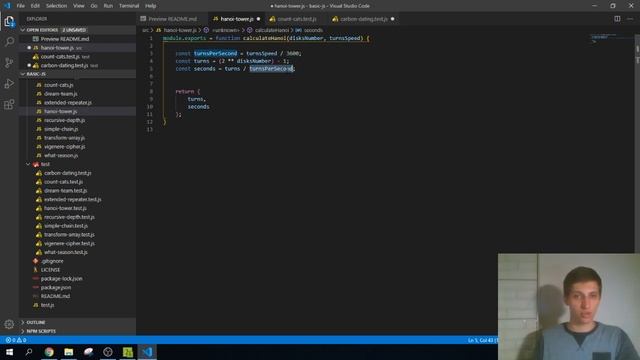
Task: Switch to the hanoi-tower.js tab
Action: (236, 19)
